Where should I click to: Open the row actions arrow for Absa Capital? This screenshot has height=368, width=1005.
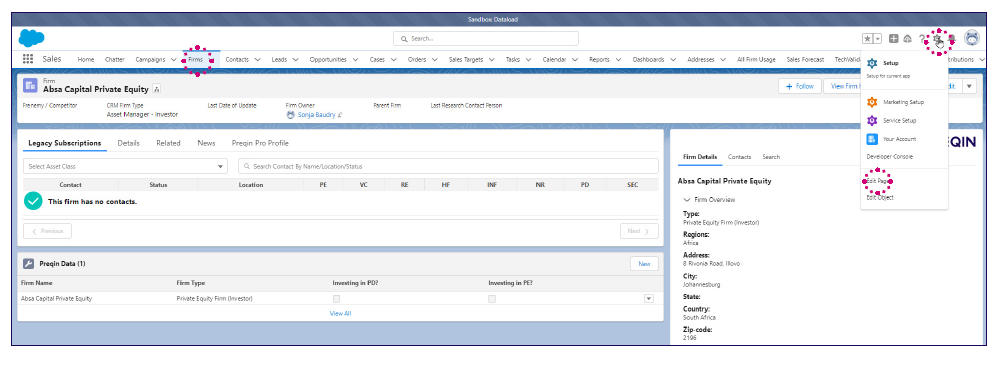(x=649, y=299)
